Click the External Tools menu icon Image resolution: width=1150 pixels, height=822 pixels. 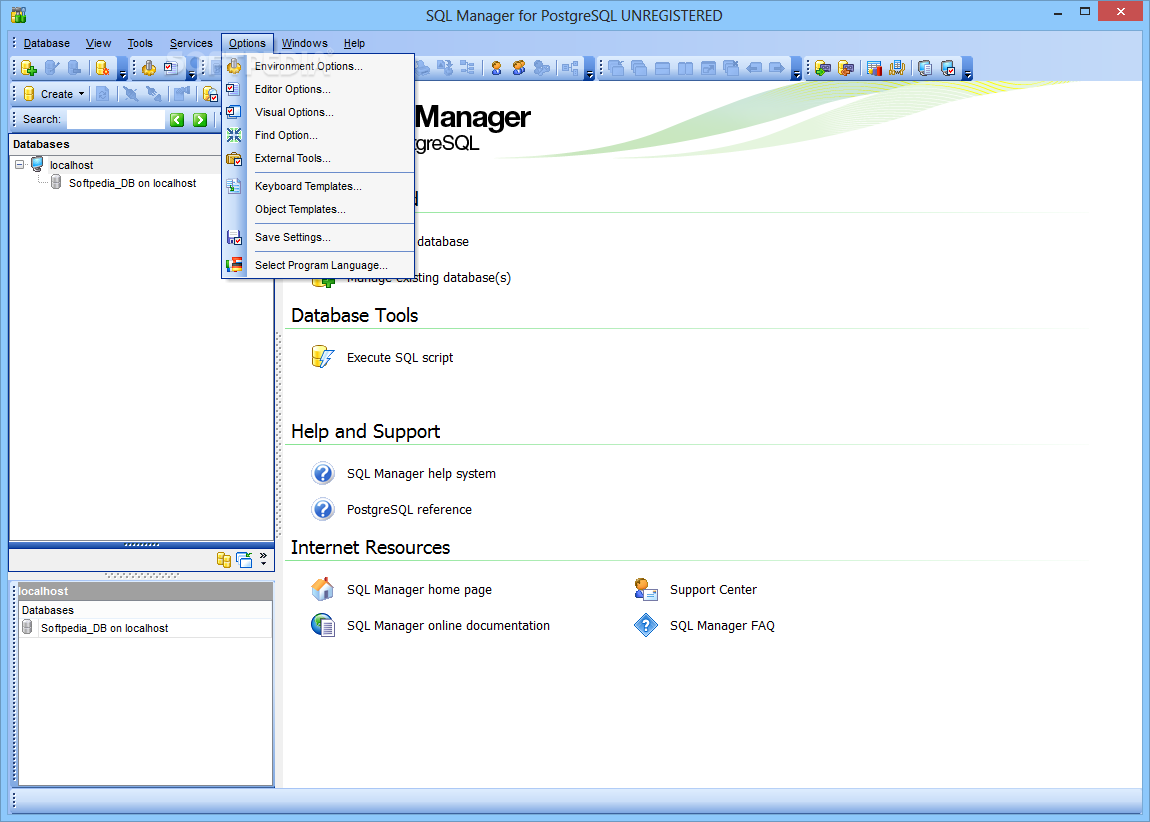[x=234, y=158]
